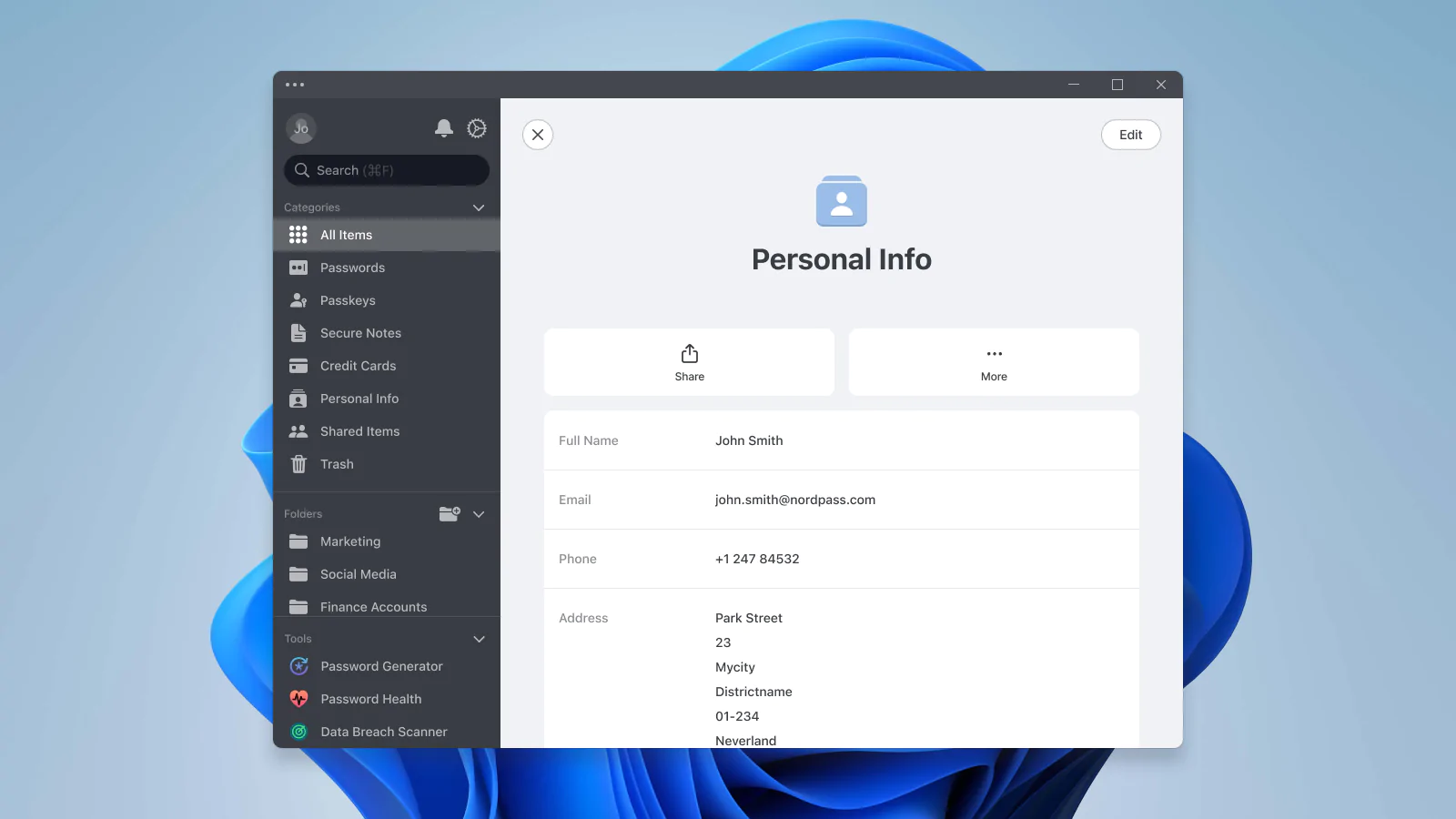Open Shared Items category
This screenshot has height=819, width=1456.
pyautogui.click(x=387, y=431)
